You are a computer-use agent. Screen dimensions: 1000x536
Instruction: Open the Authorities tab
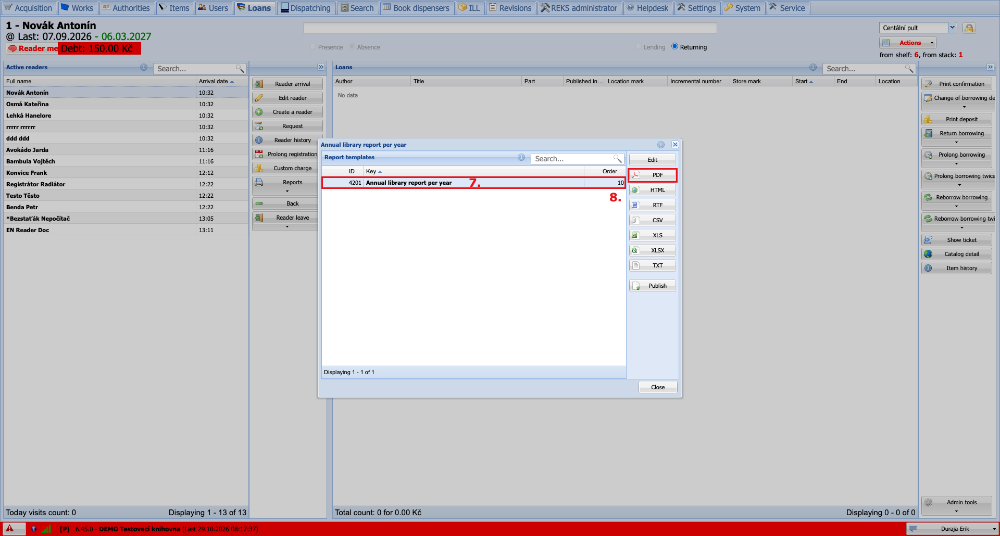[127, 8]
